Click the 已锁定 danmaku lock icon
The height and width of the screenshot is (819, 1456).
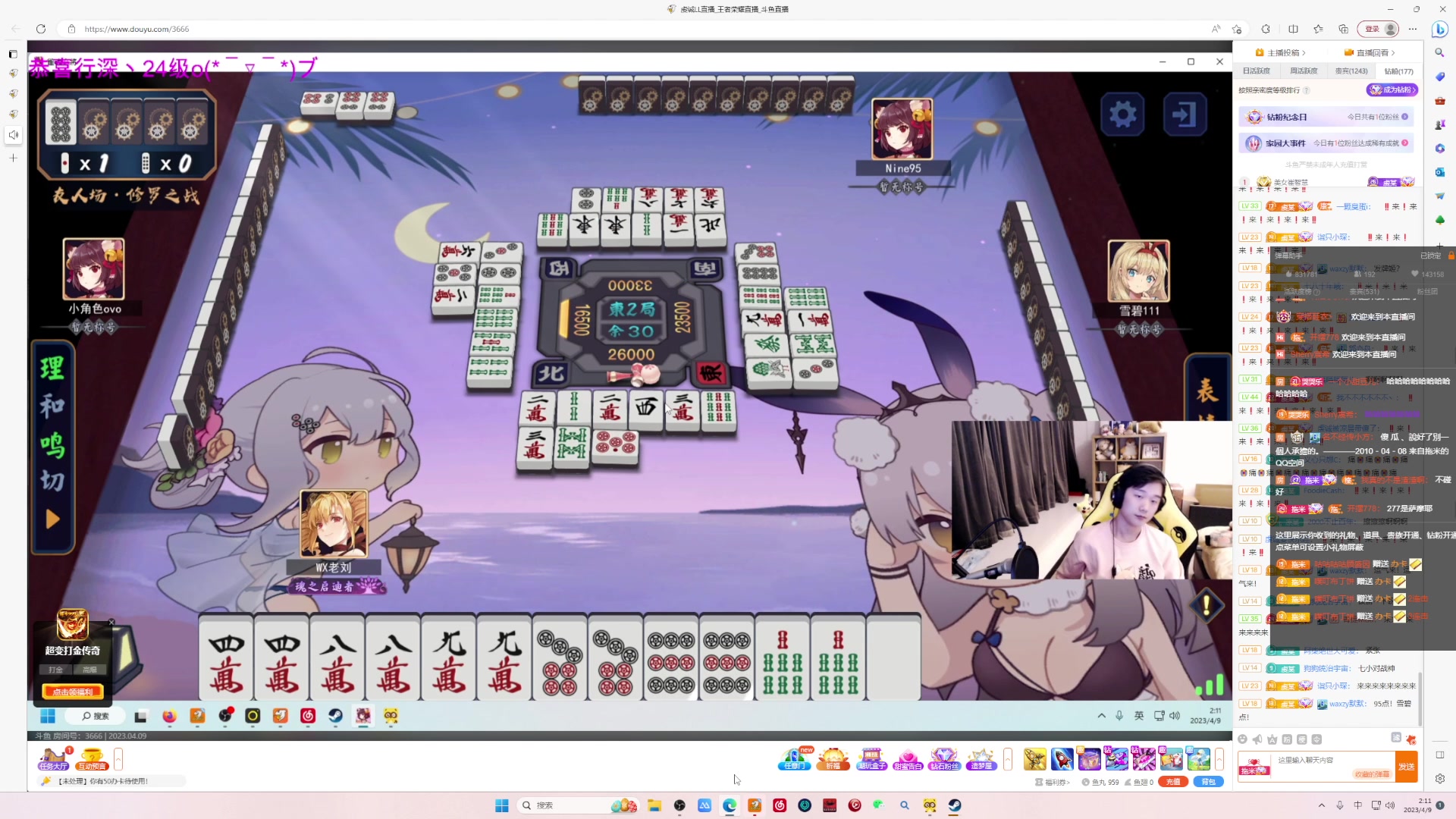[x=1451, y=256]
